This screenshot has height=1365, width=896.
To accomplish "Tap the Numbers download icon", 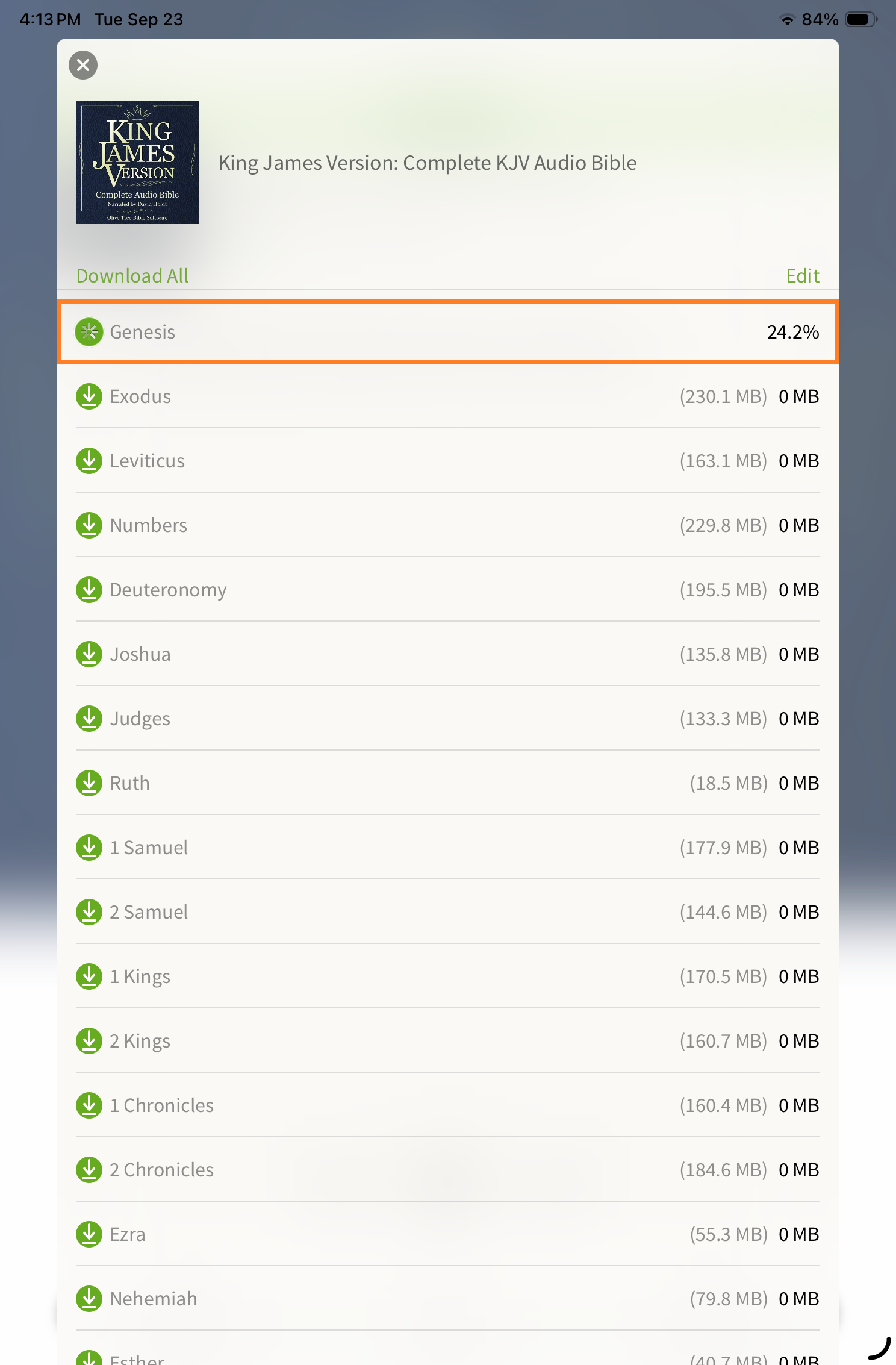I will pyautogui.click(x=89, y=525).
